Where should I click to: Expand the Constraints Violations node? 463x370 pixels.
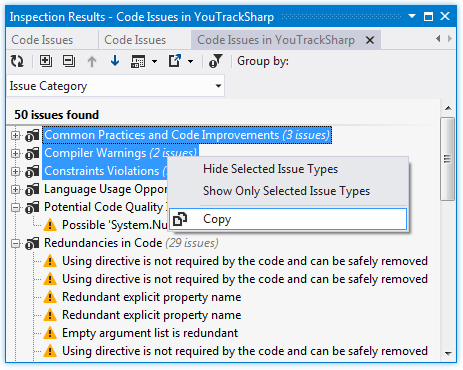tap(15, 171)
